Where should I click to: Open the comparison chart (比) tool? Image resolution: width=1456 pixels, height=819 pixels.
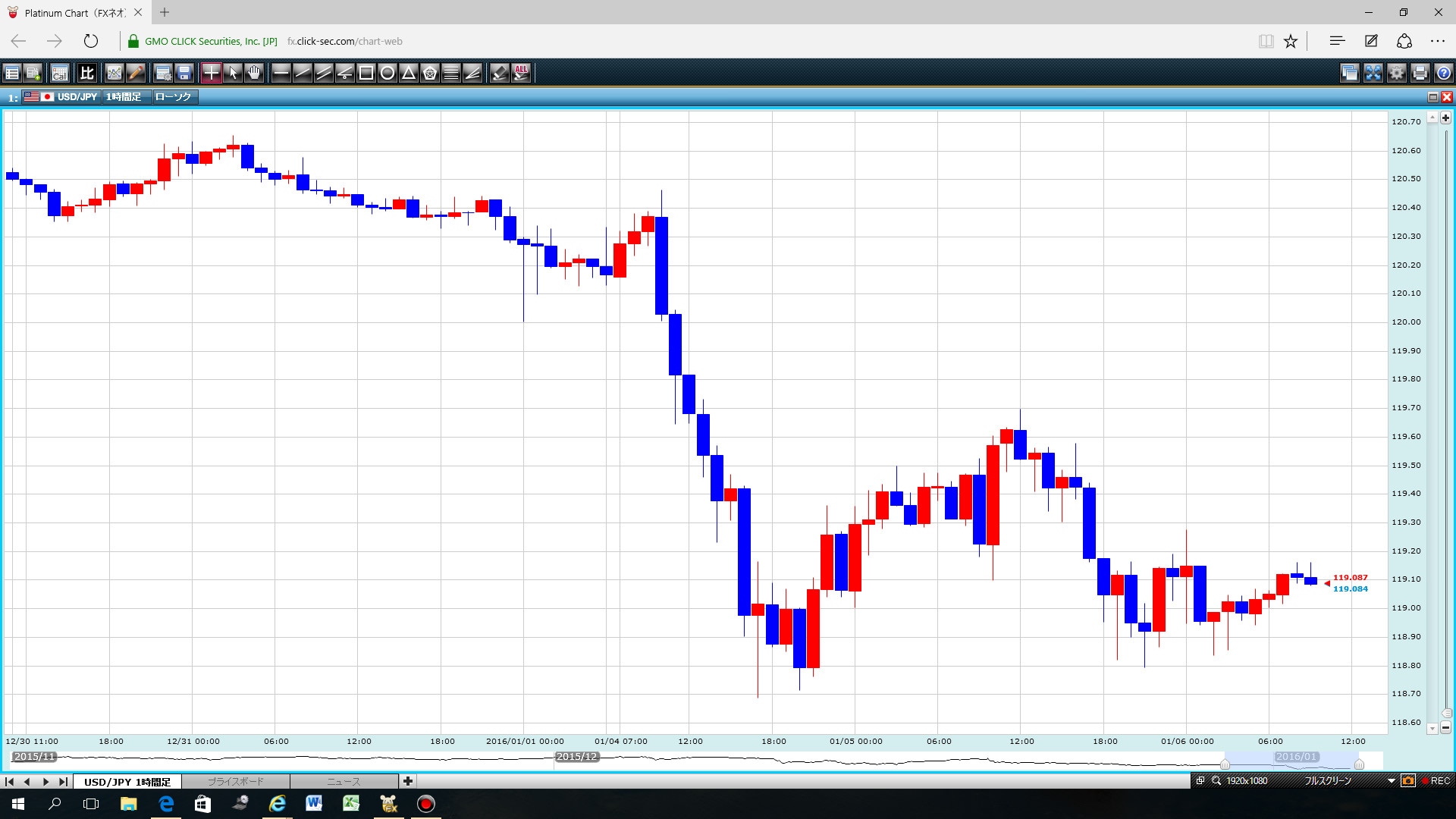86,73
